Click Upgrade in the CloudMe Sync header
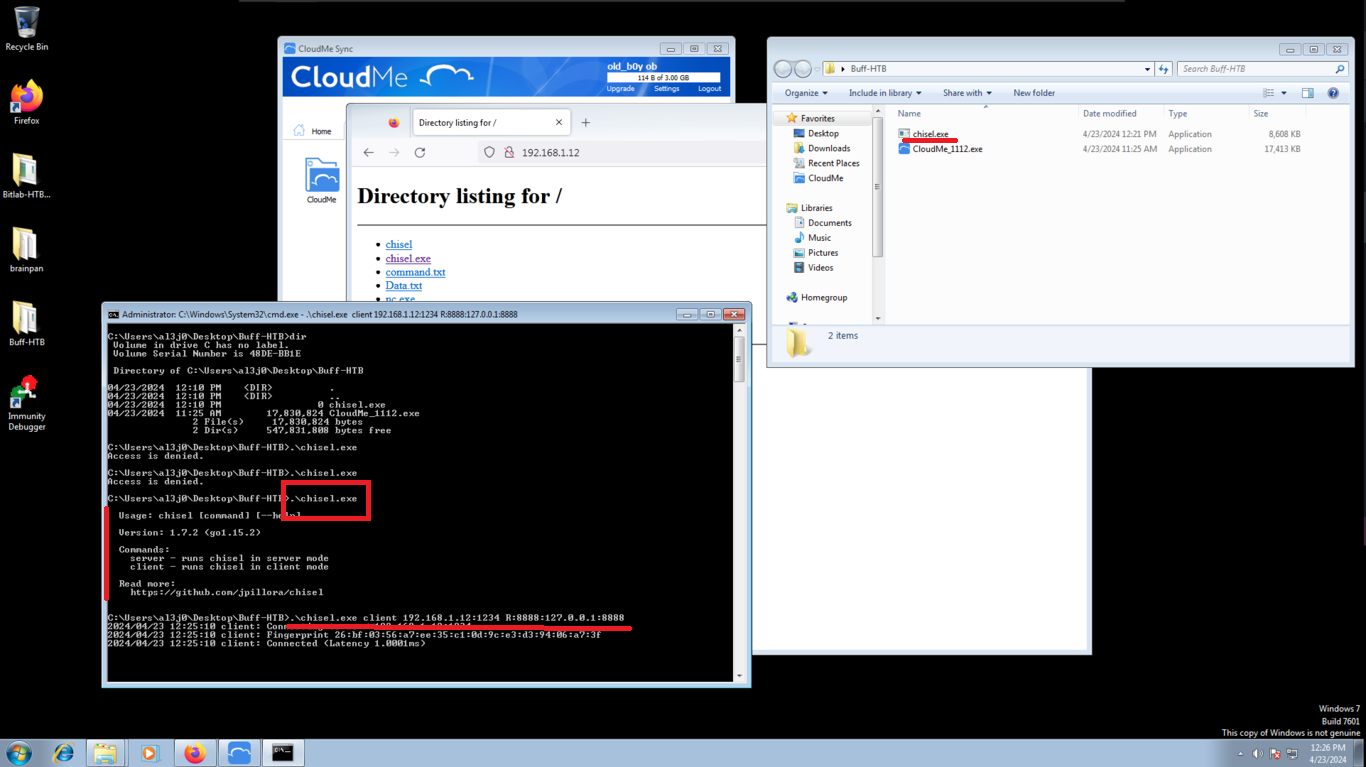The height and width of the screenshot is (767, 1366). (x=620, y=89)
